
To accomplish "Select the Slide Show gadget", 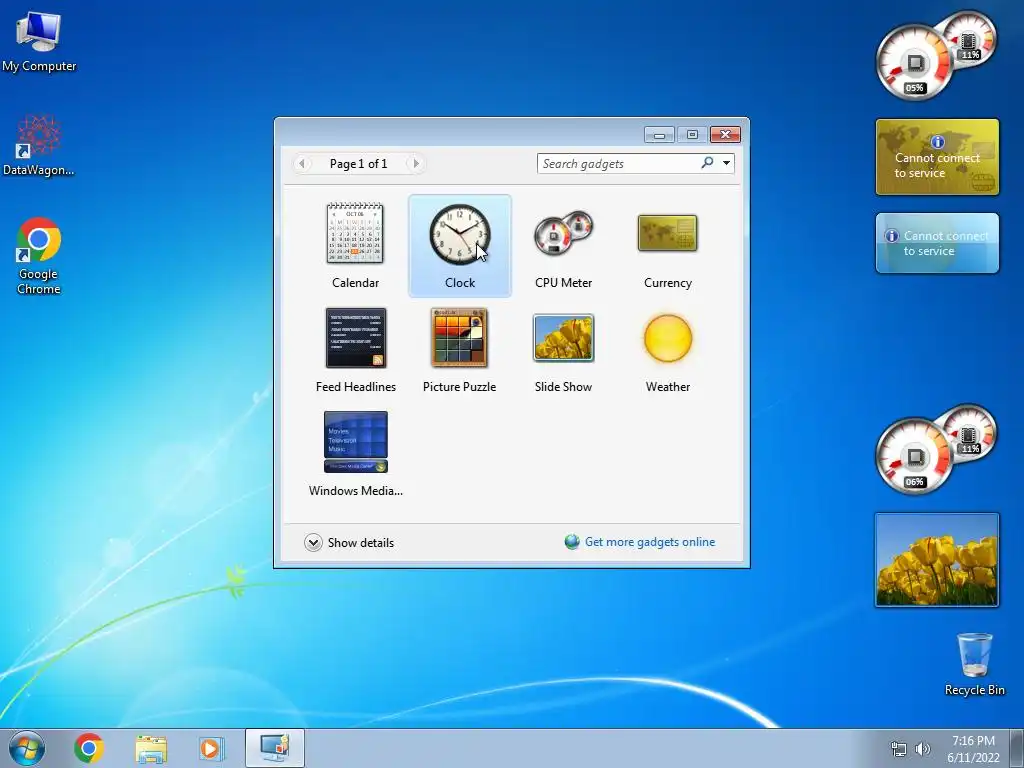I will coord(564,350).
